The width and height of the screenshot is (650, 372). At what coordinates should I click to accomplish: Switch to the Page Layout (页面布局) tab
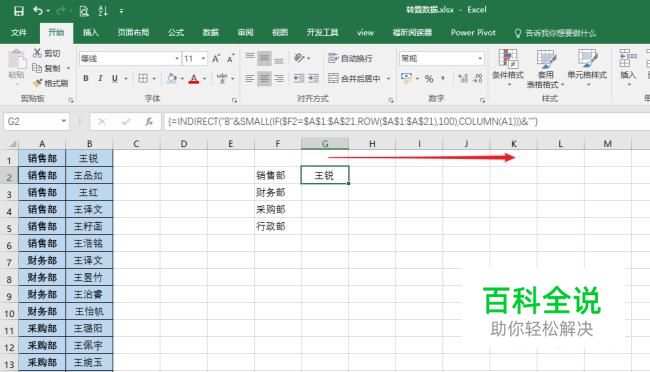[133, 32]
